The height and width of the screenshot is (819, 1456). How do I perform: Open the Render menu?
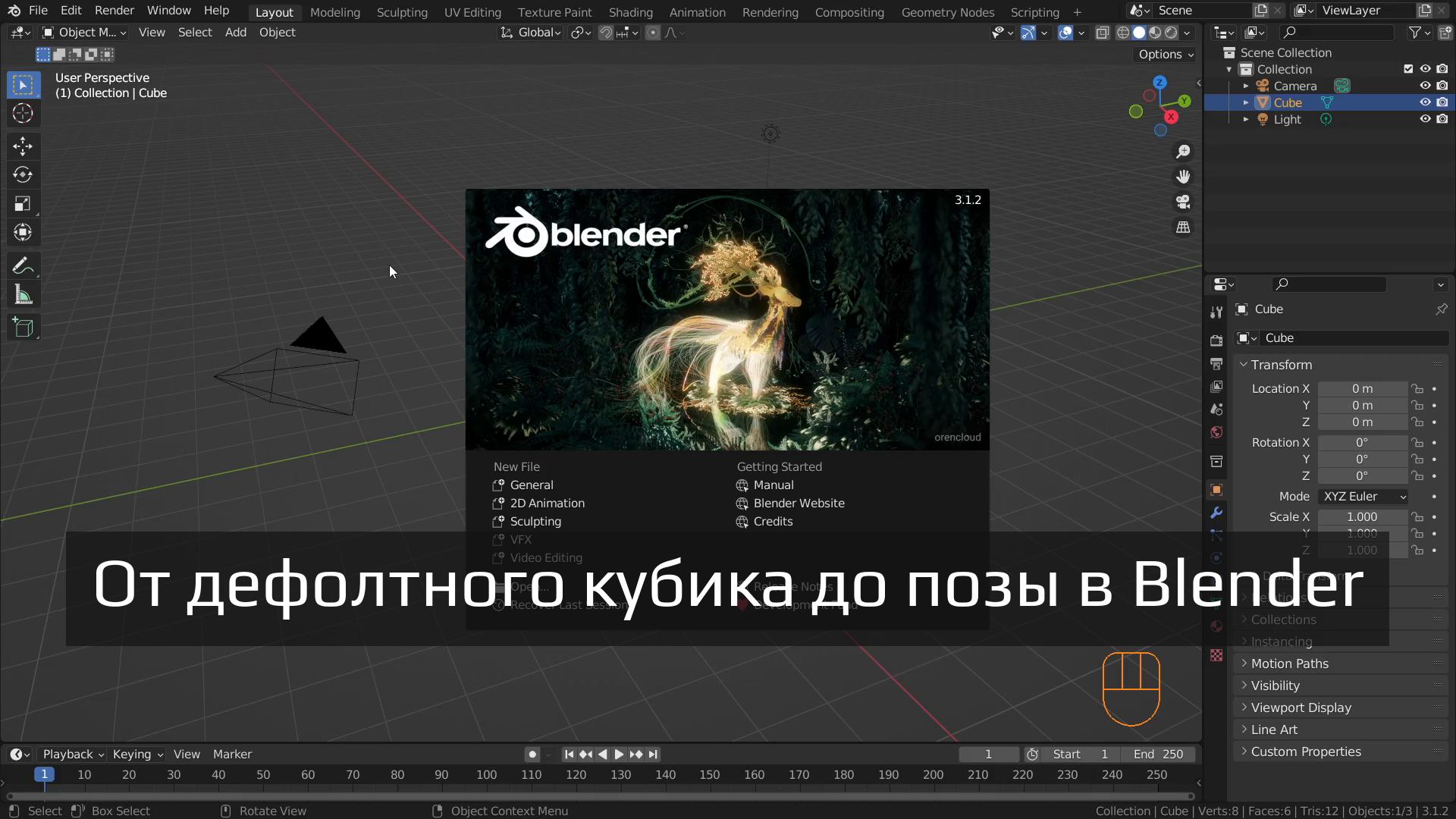(x=114, y=10)
